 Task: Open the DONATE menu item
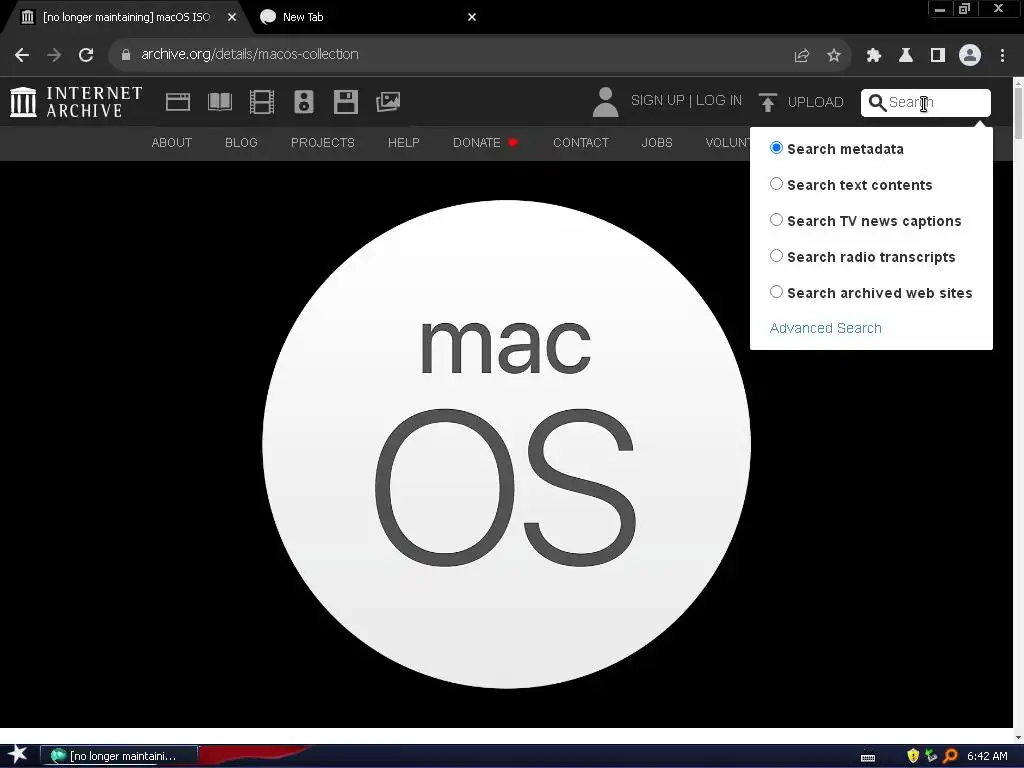click(x=485, y=142)
